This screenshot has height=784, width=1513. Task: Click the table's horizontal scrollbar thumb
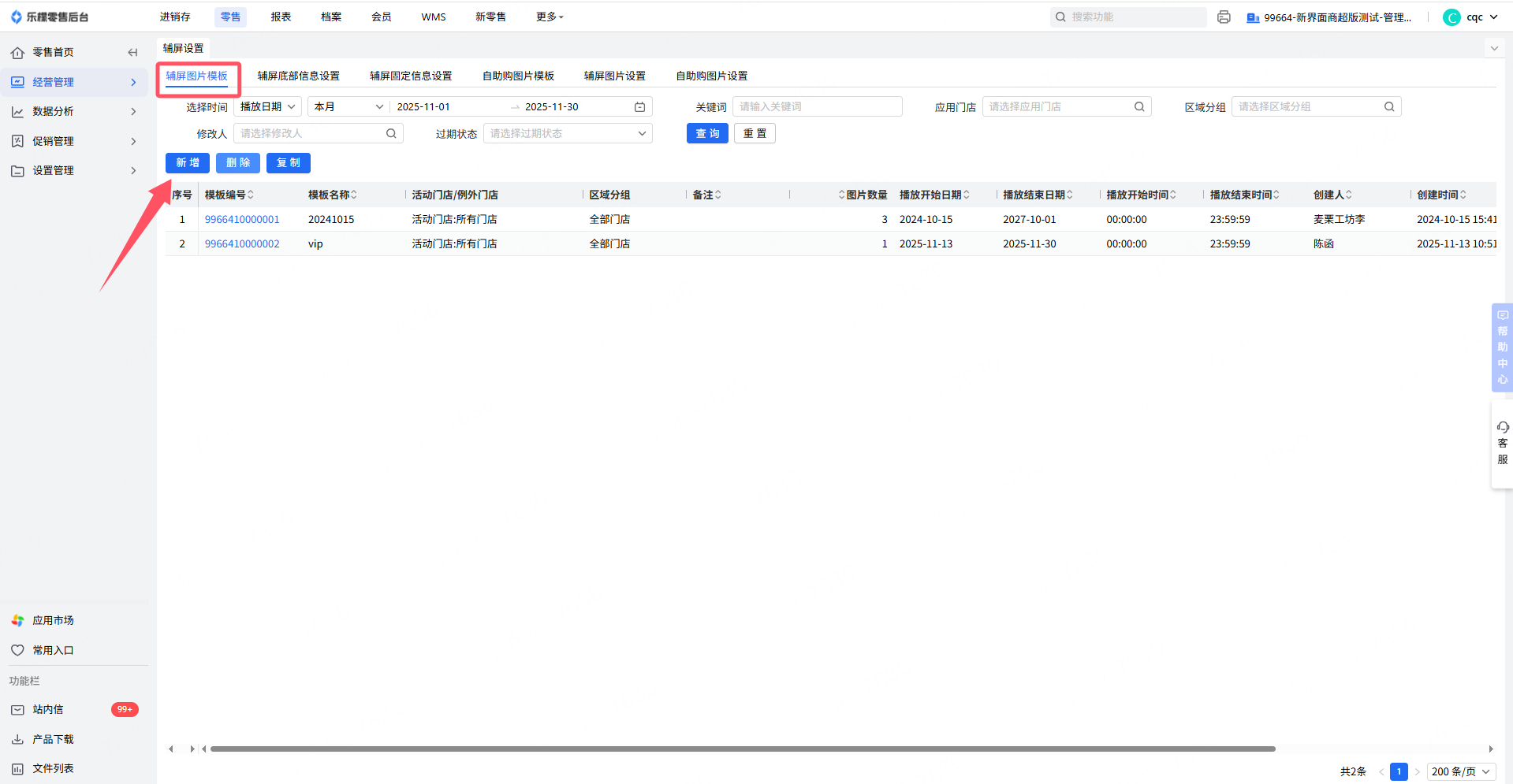(743, 749)
